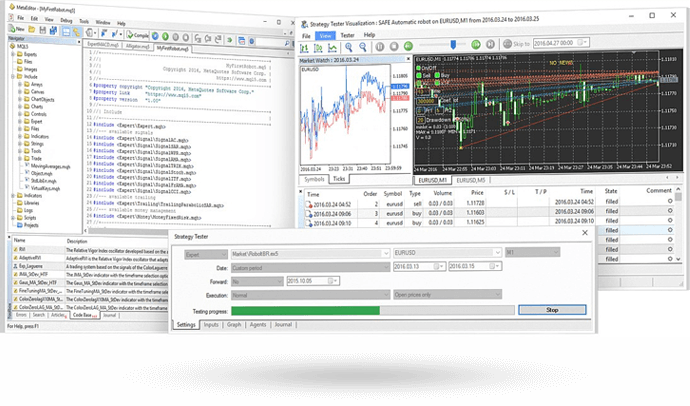Click the Skip to date field 2016.04.27 00:00
The height and width of the screenshot is (406, 690).
click(561, 43)
